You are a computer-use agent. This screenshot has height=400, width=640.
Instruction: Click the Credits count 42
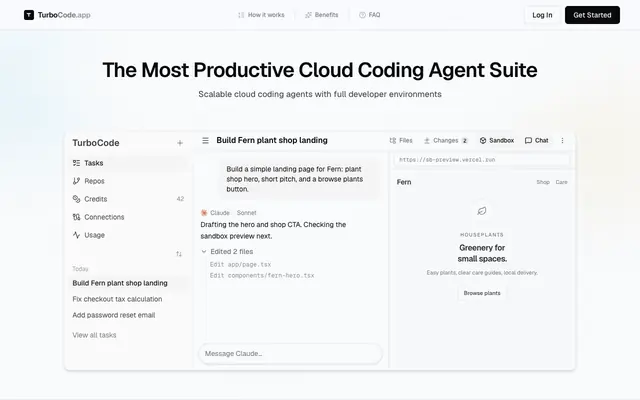click(180, 199)
